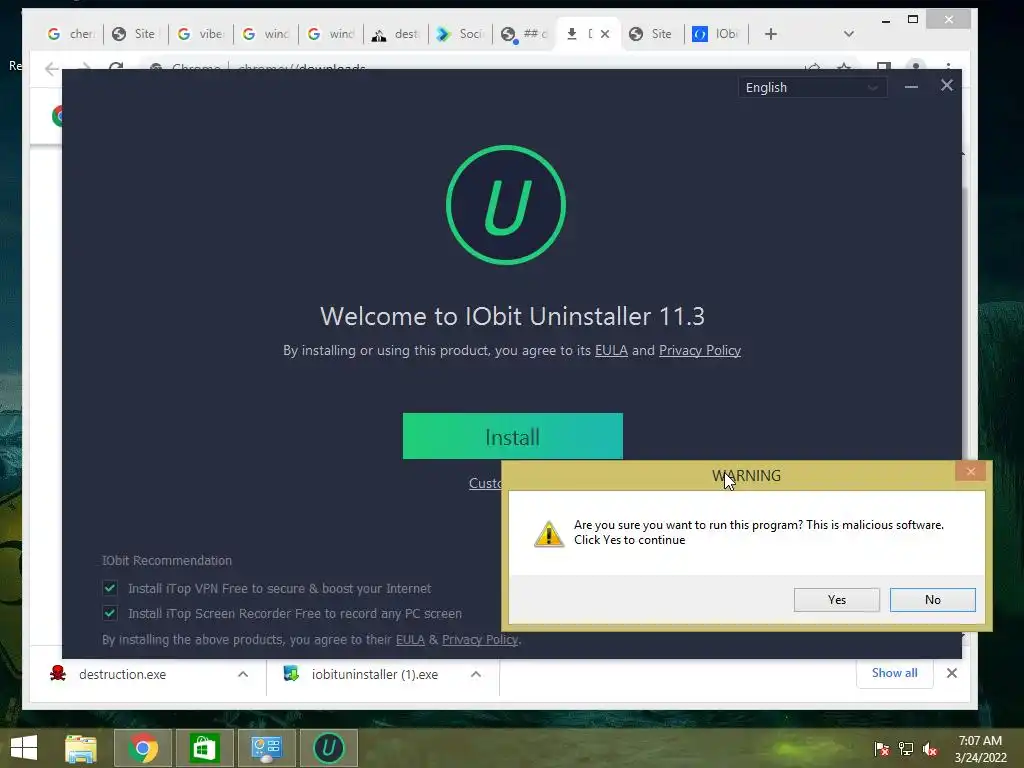Uncheck Install iTop VPN Free option
This screenshot has height=768, width=1024.
coord(110,588)
